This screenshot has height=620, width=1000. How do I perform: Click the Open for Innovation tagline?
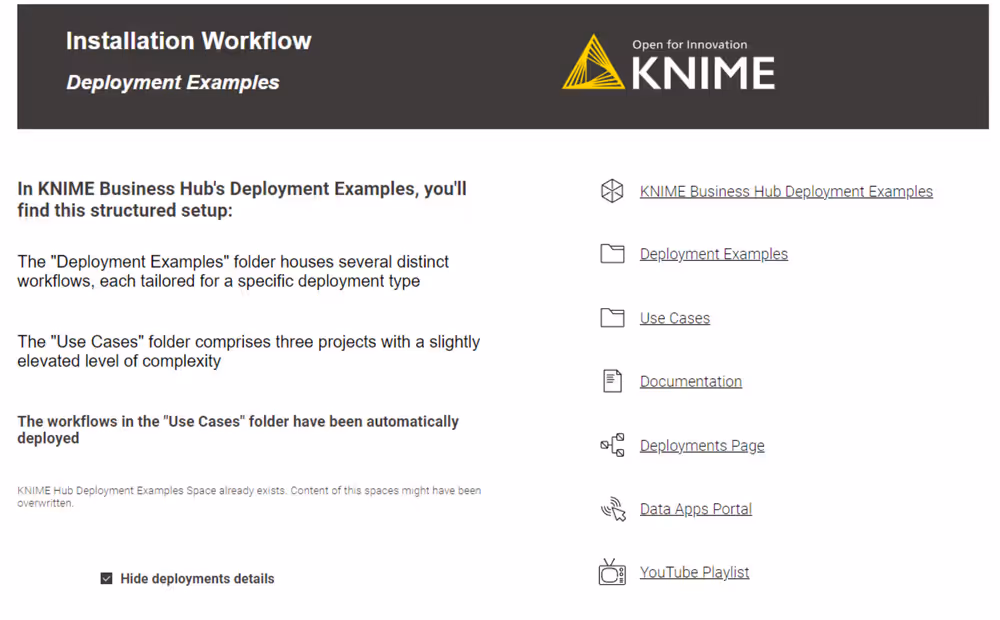(689, 45)
